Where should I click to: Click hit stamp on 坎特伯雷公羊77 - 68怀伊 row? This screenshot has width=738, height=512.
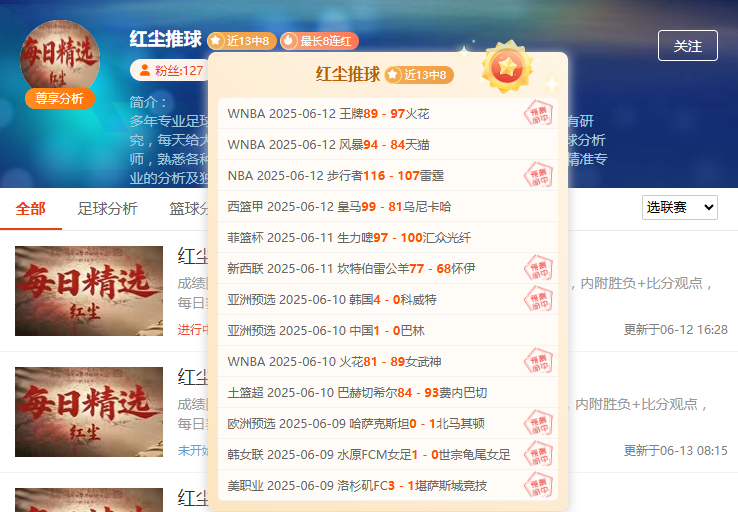(538, 269)
